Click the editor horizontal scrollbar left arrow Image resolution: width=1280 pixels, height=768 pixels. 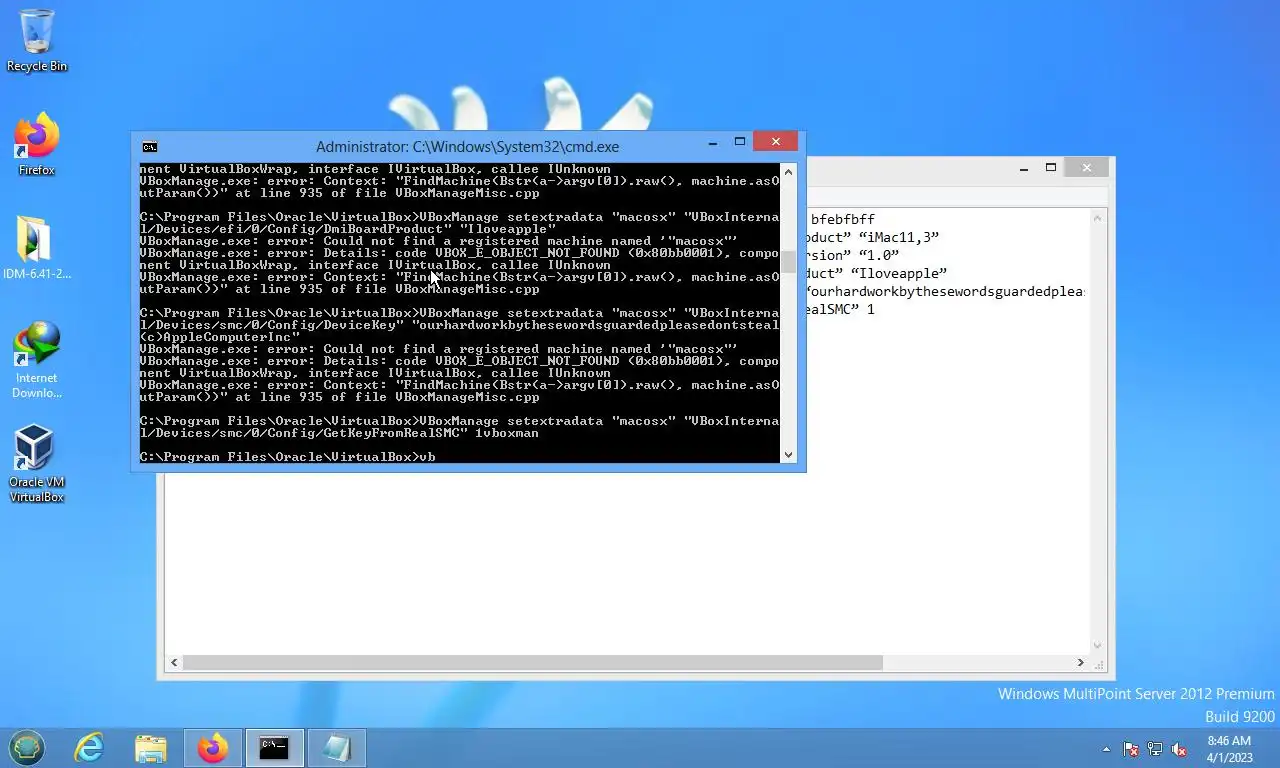tap(175, 662)
